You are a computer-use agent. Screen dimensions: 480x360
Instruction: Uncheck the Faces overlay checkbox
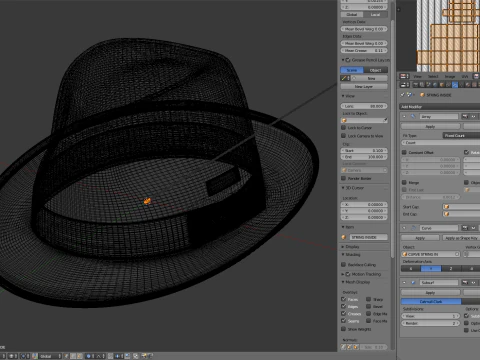(344, 299)
